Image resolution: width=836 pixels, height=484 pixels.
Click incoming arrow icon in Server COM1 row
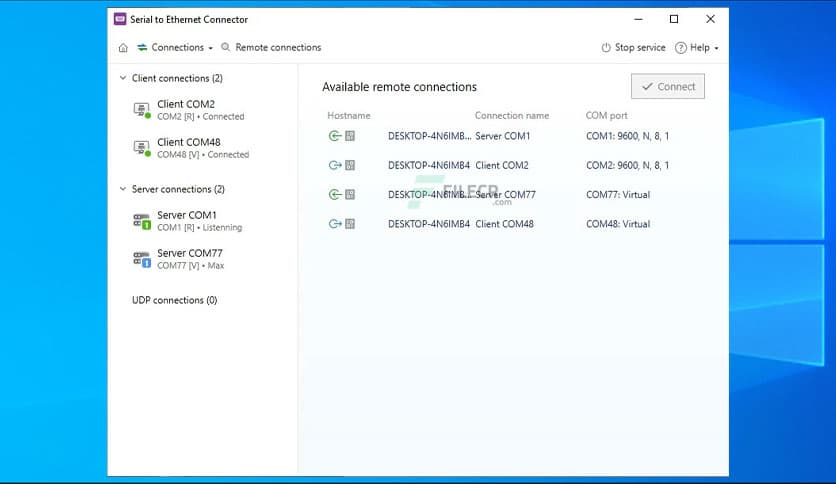pos(335,136)
